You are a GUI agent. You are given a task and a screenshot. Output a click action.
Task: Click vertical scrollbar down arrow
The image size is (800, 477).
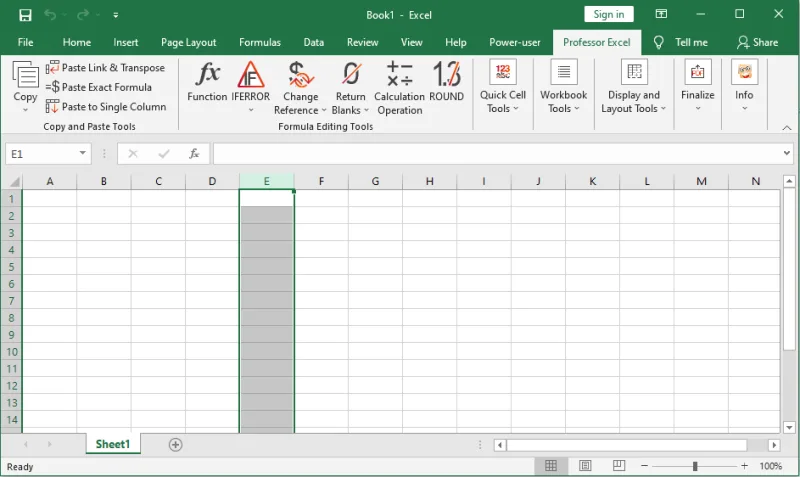point(789,428)
